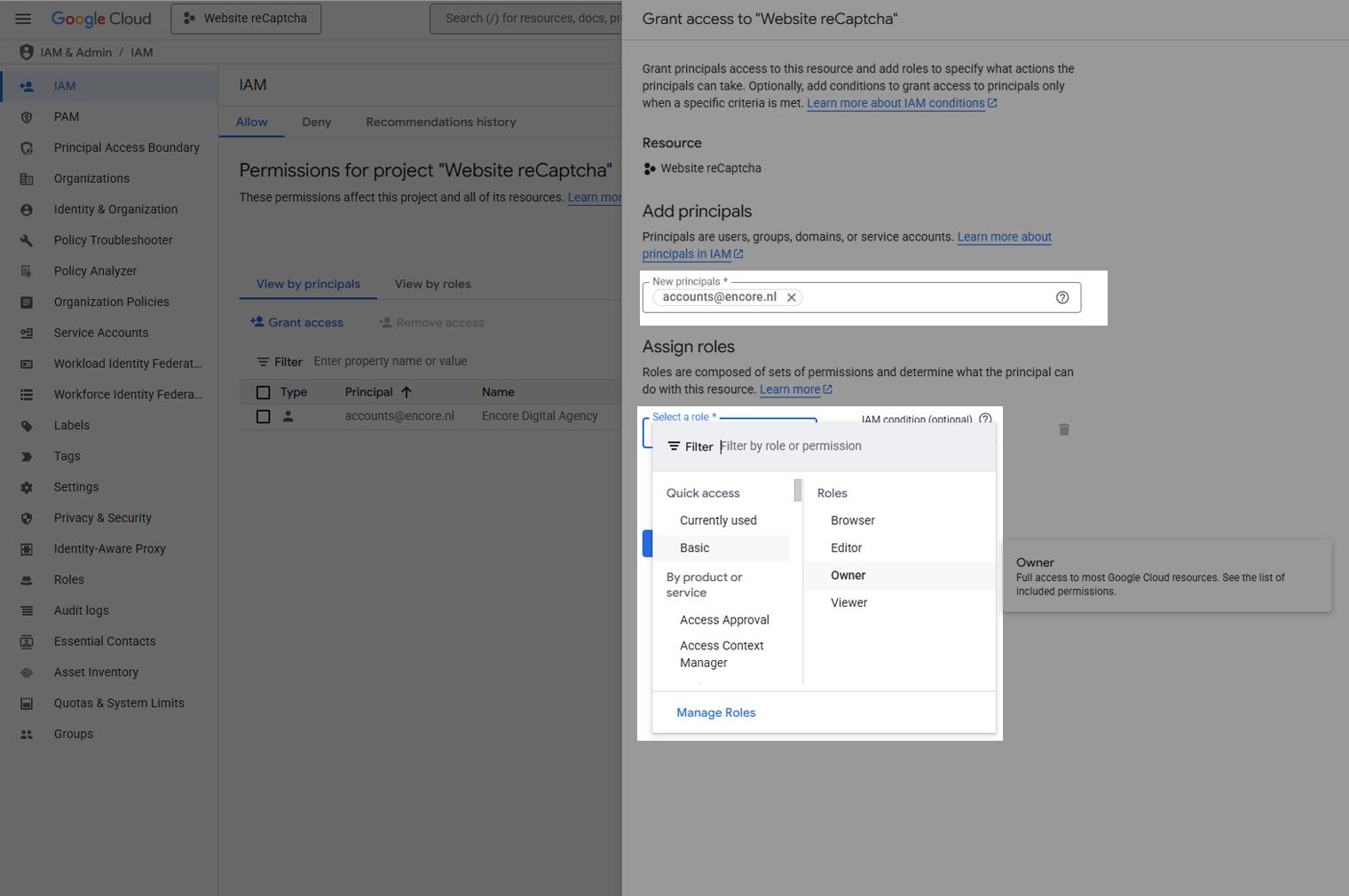Switch to View by roles tab
The width and height of the screenshot is (1349, 896).
click(x=432, y=284)
